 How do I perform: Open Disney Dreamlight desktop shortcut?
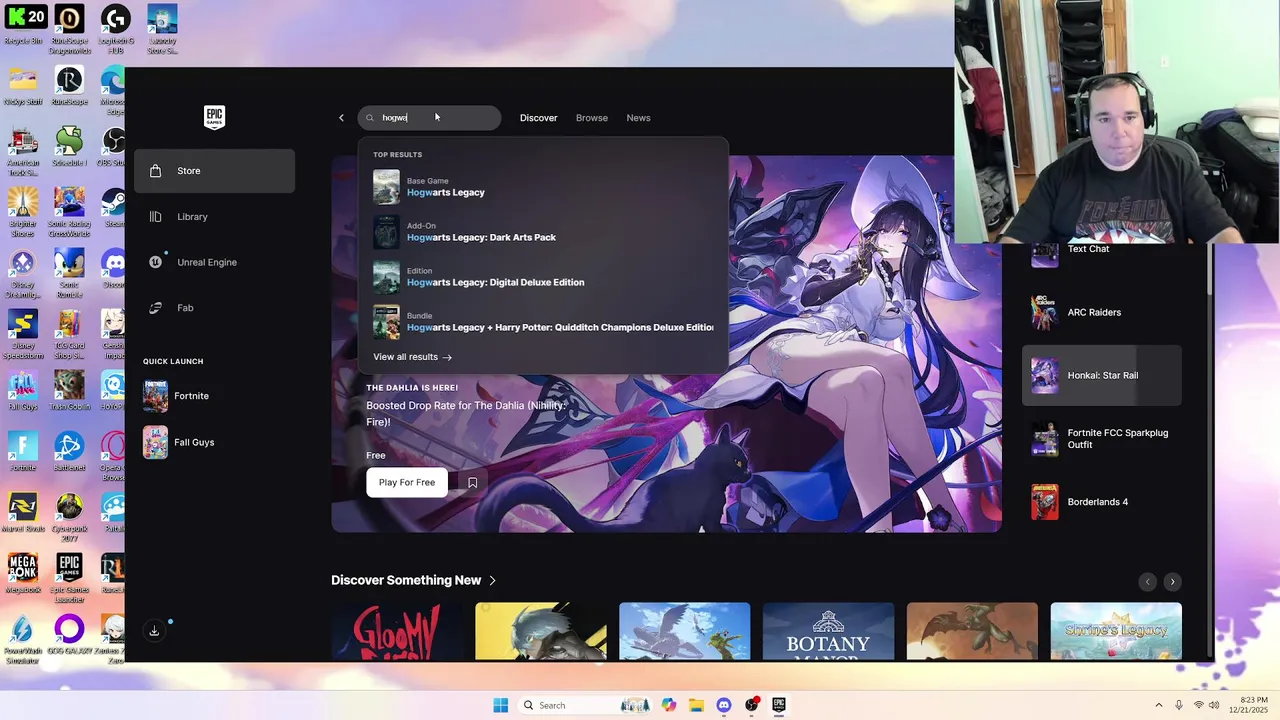pyautogui.click(x=22, y=275)
